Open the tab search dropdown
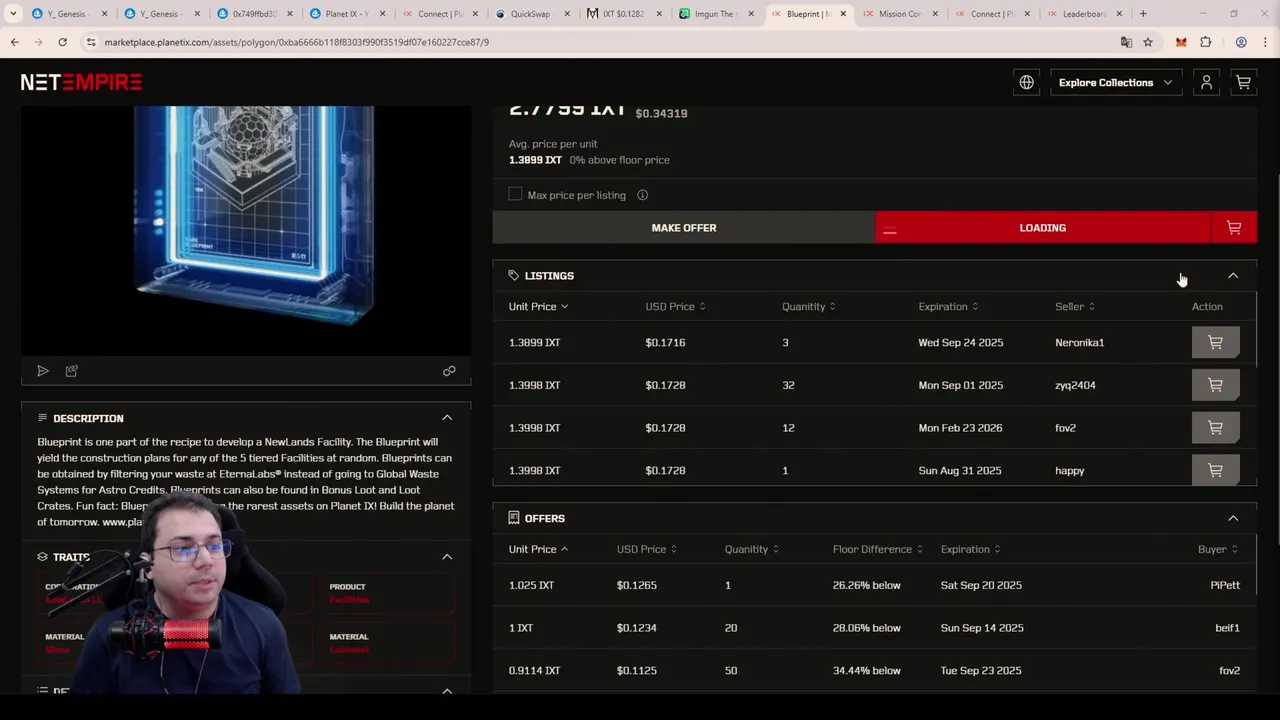The image size is (1280, 720). click(x=13, y=14)
